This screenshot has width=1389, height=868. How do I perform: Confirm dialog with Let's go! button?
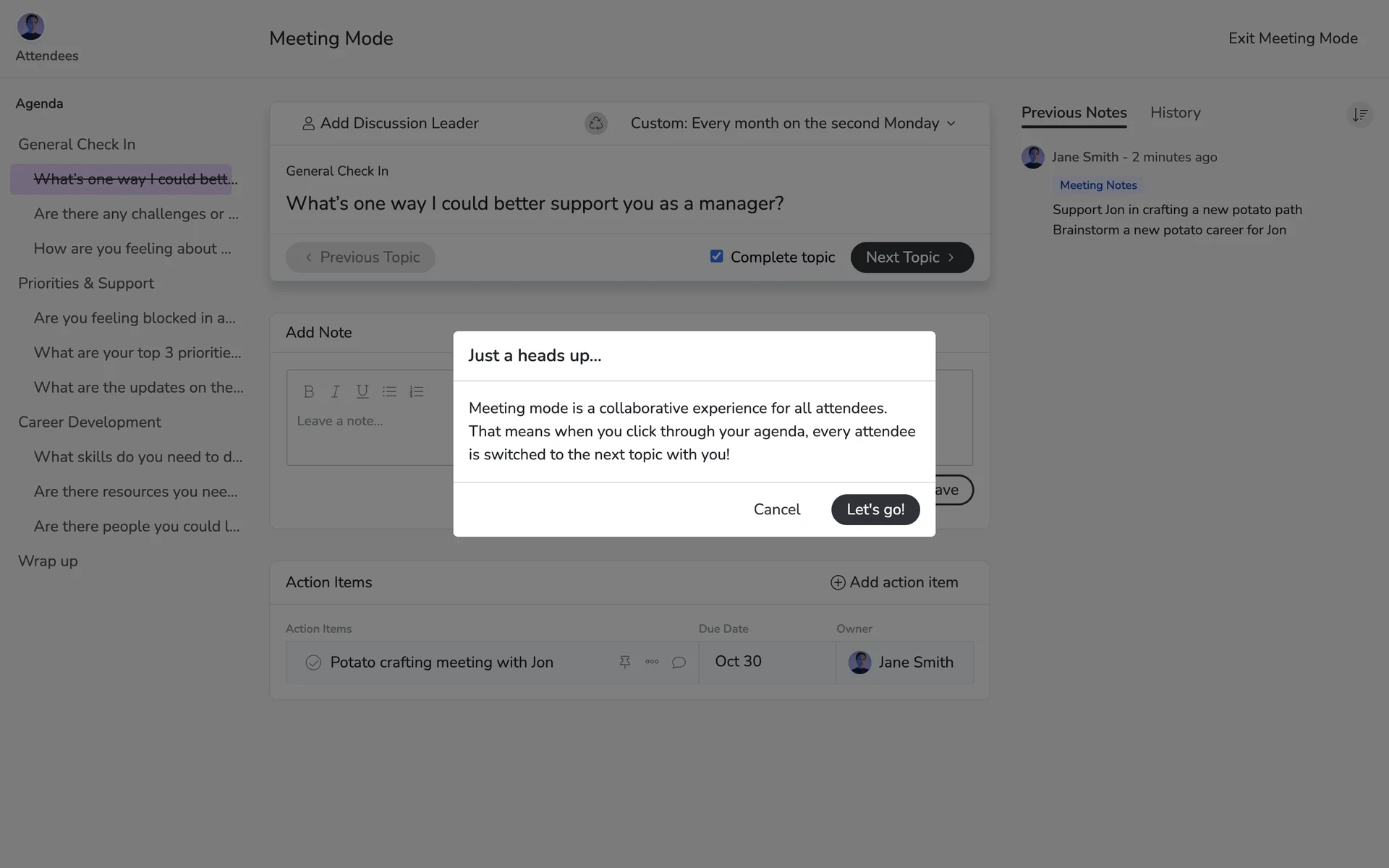click(x=875, y=509)
